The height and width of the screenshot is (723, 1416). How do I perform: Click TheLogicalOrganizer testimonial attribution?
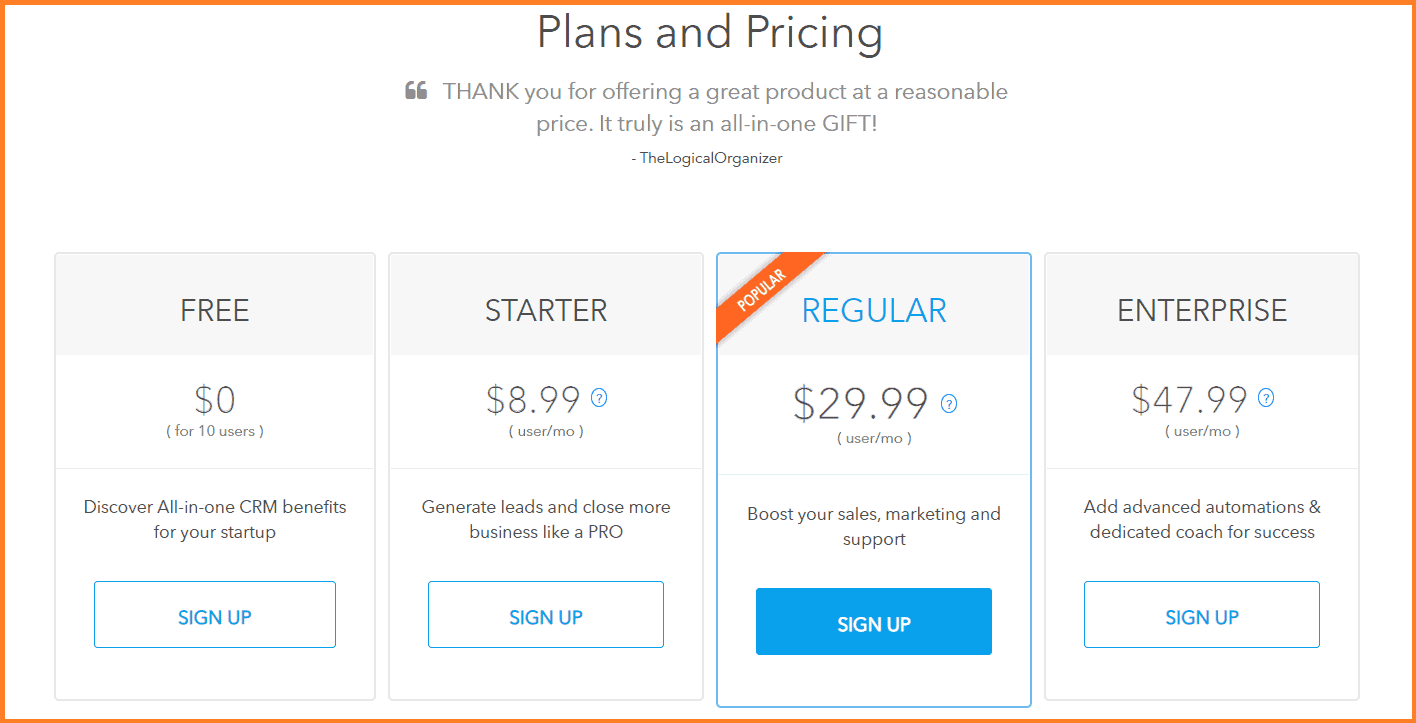coord(707,158)
